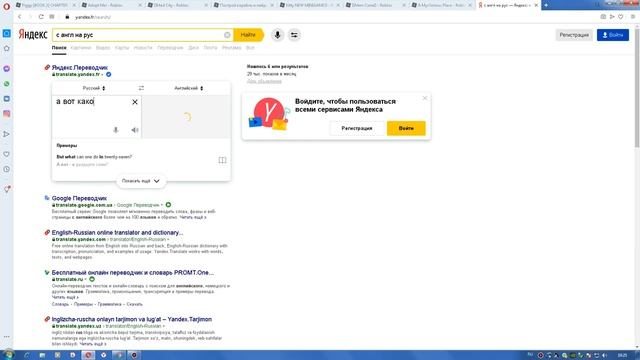The image size is (640, 360).
Task: Open Instagram in the Opera sidebar
Action: click(x=7, y=114)
